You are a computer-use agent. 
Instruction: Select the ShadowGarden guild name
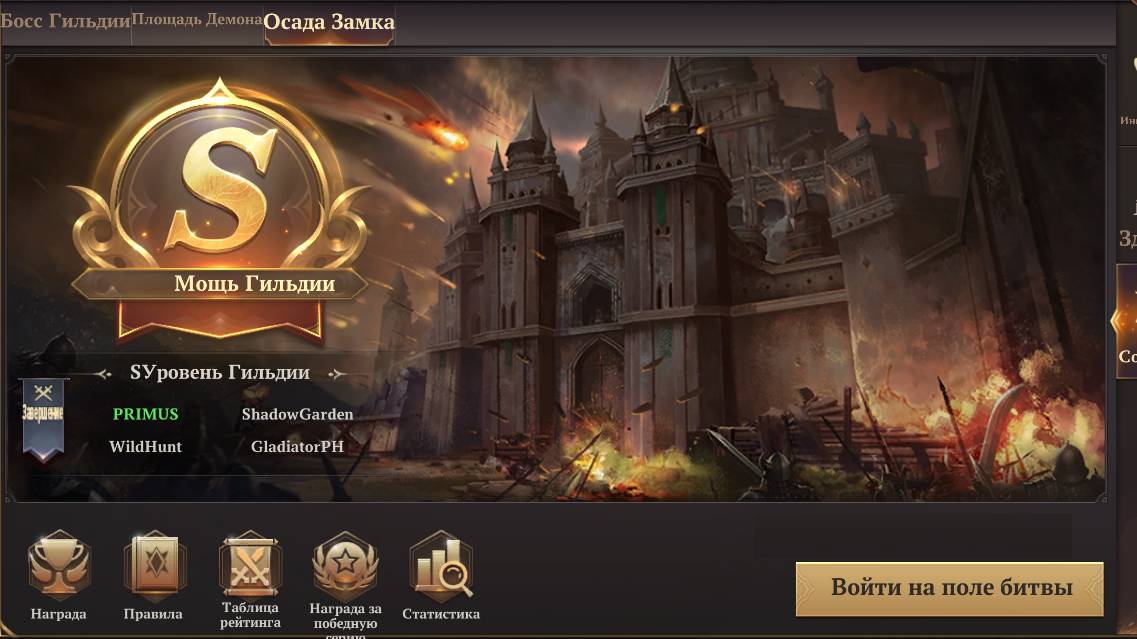click(x=297, y=414)
